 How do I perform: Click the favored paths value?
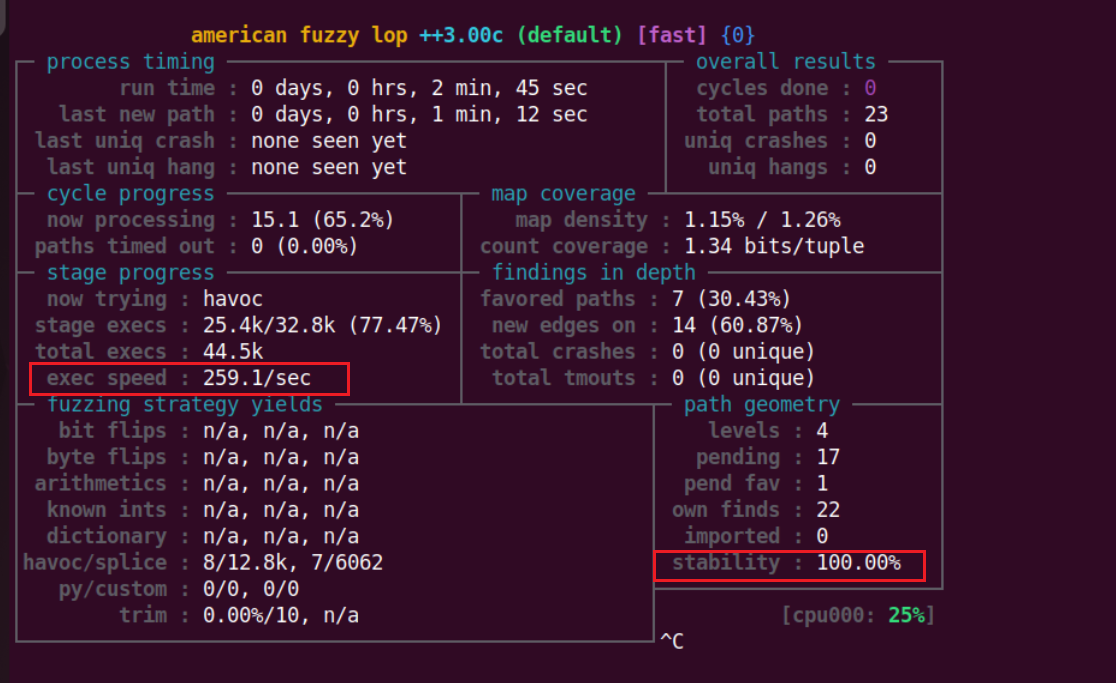click(x=734, y=299)
